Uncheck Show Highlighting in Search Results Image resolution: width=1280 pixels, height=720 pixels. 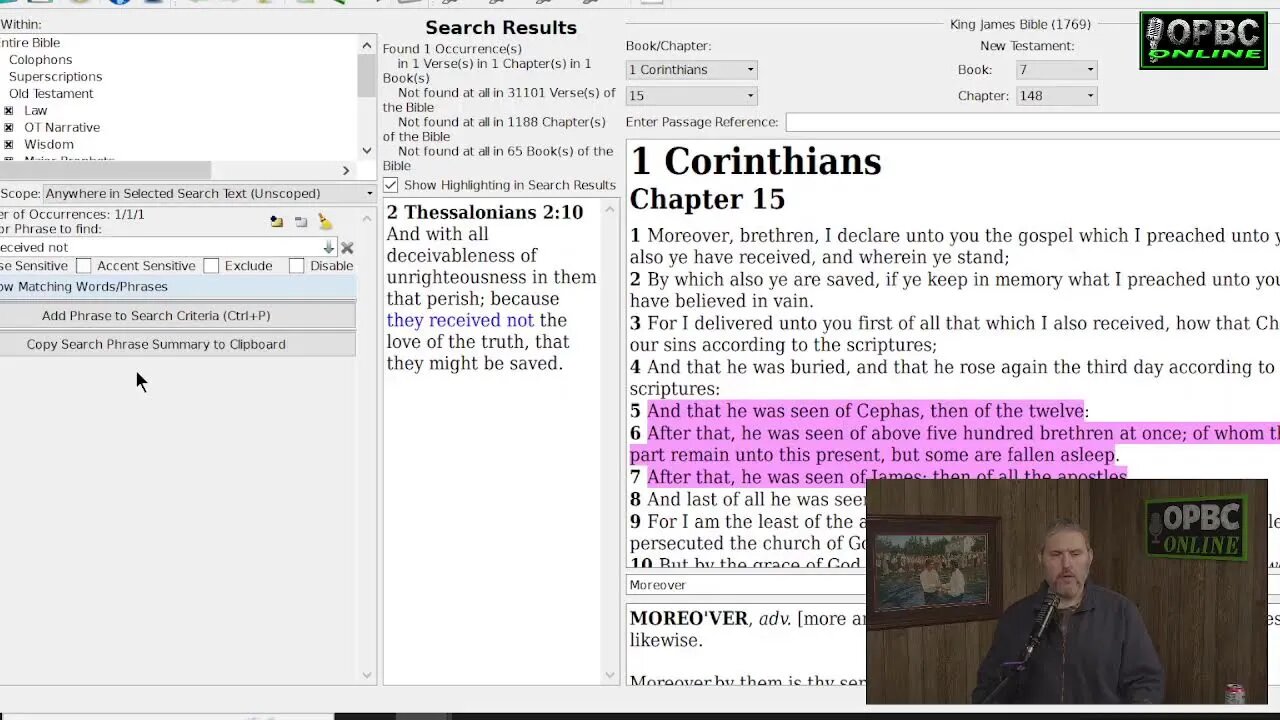point(391,185)
